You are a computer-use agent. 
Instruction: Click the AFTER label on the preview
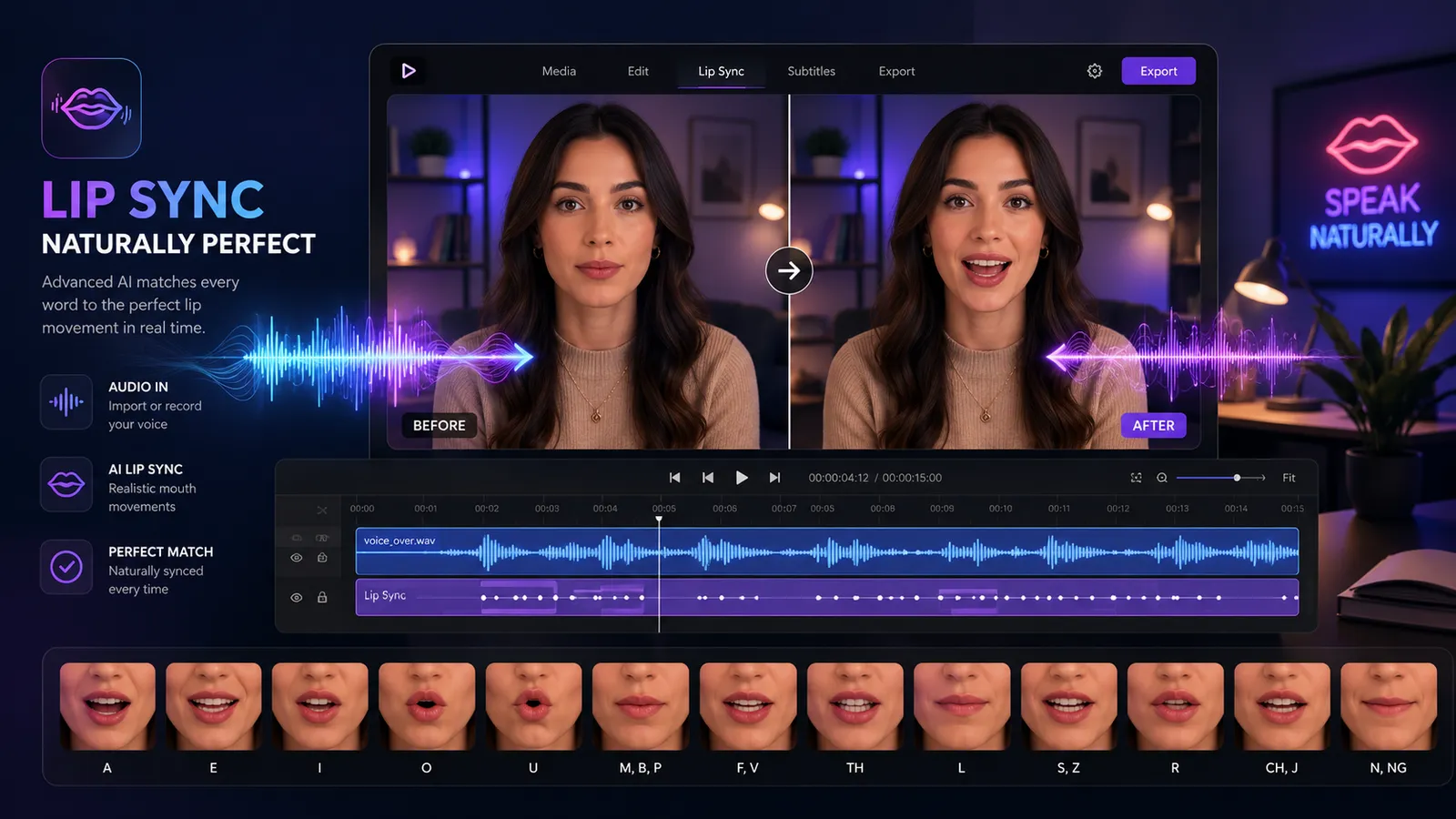tap(1153, 425)
